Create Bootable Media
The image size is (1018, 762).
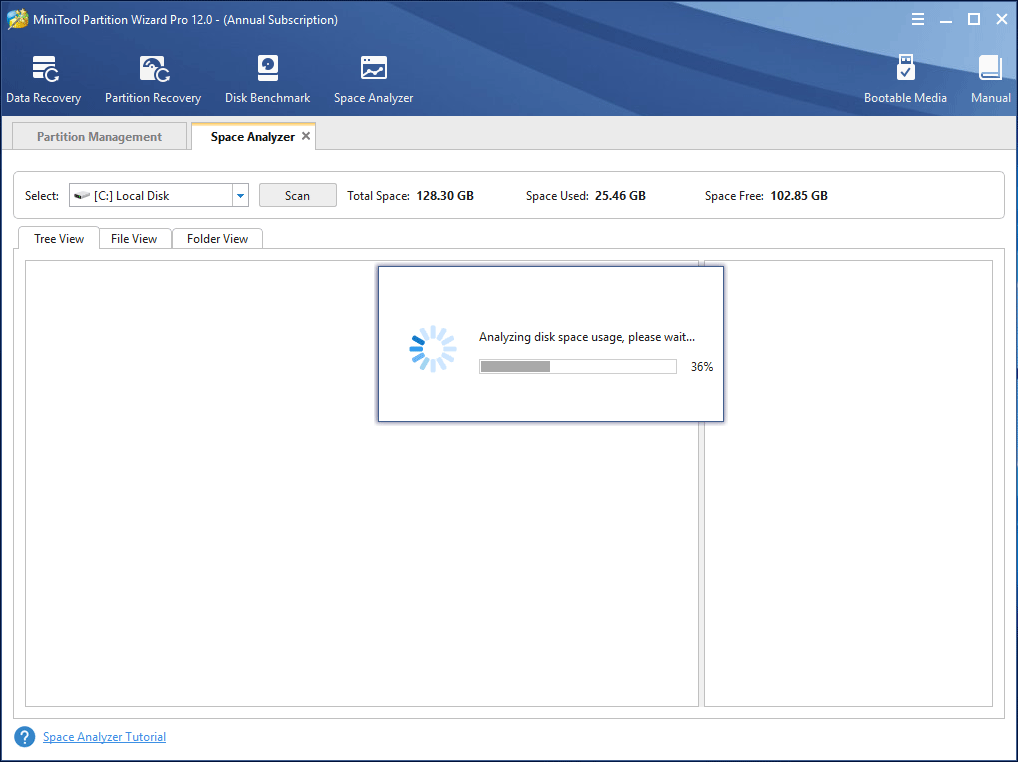pyautogui.click(x=905, y=79)
